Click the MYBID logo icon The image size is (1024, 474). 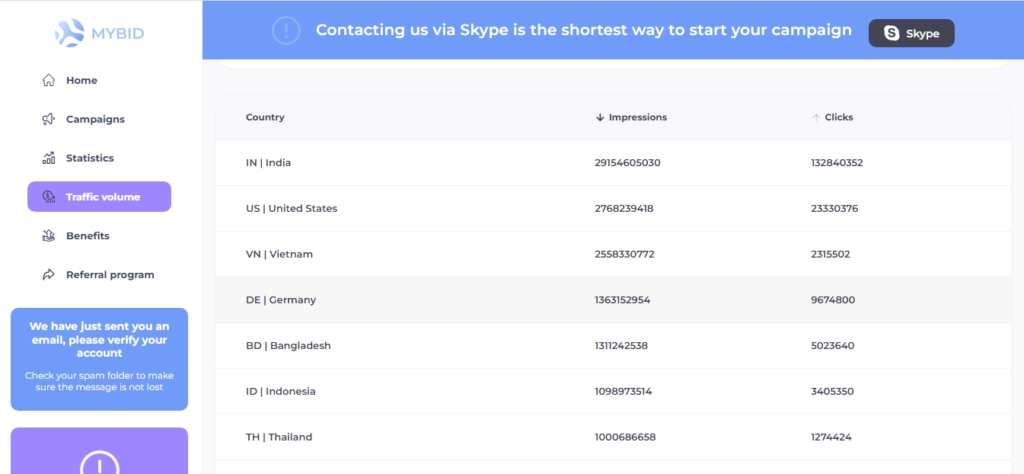click(74, 33)
